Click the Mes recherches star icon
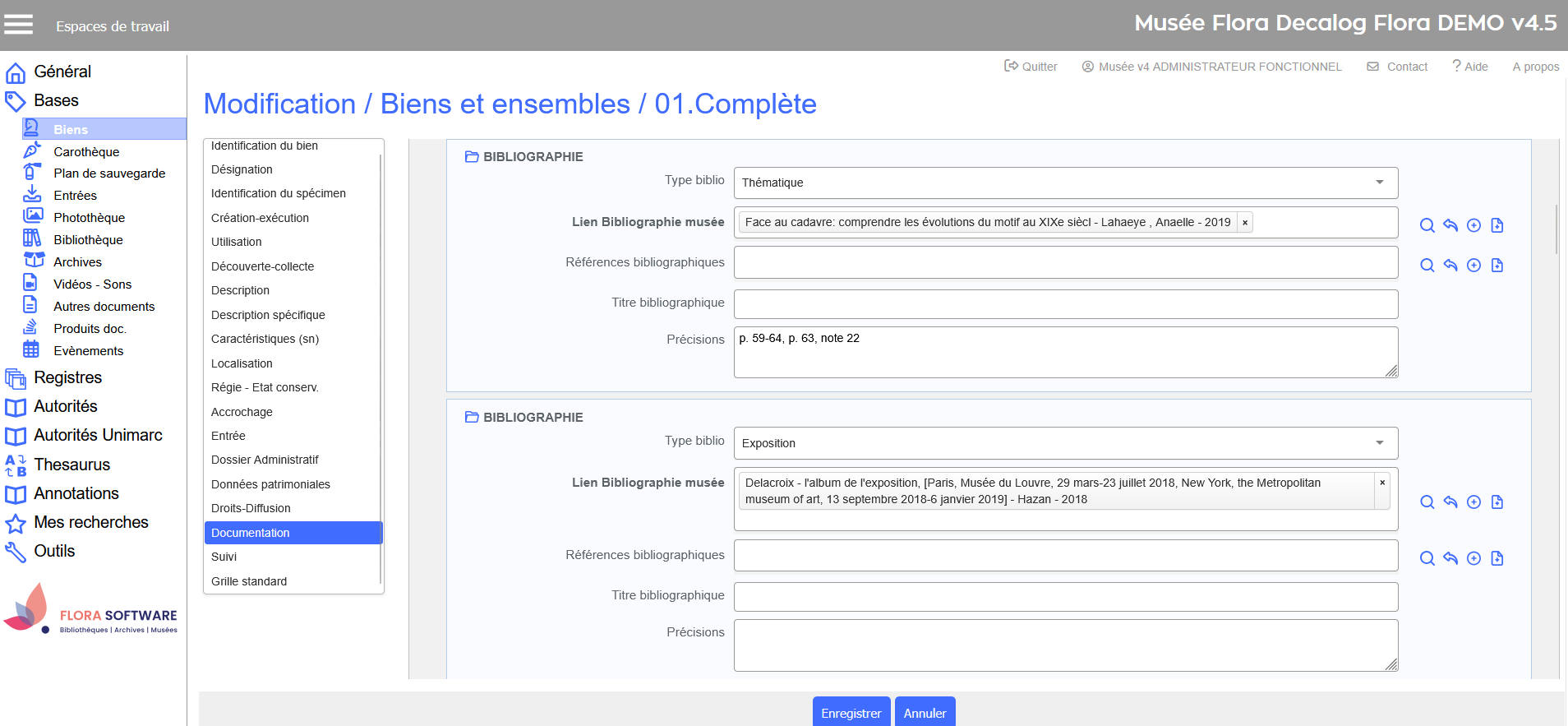 (16, 524)
